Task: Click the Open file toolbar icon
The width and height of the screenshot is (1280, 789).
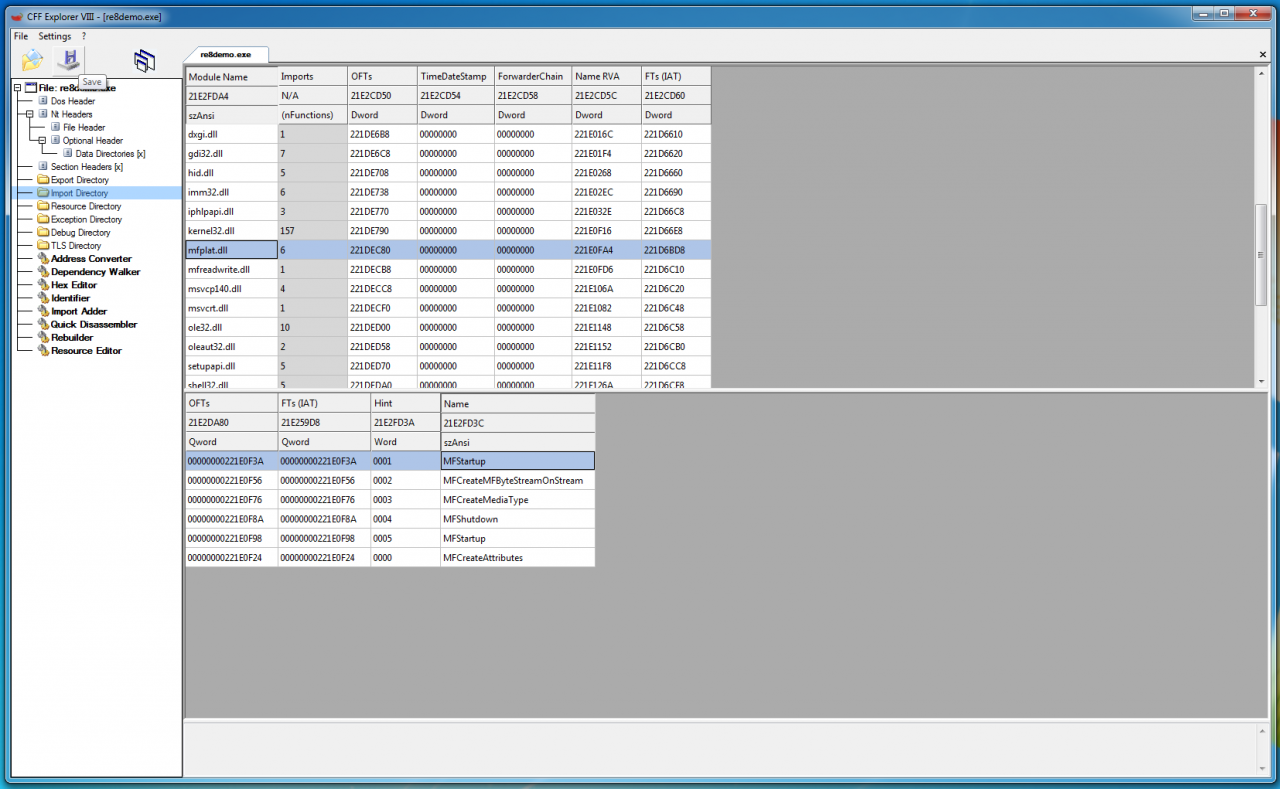Action: tap(32, 60)
